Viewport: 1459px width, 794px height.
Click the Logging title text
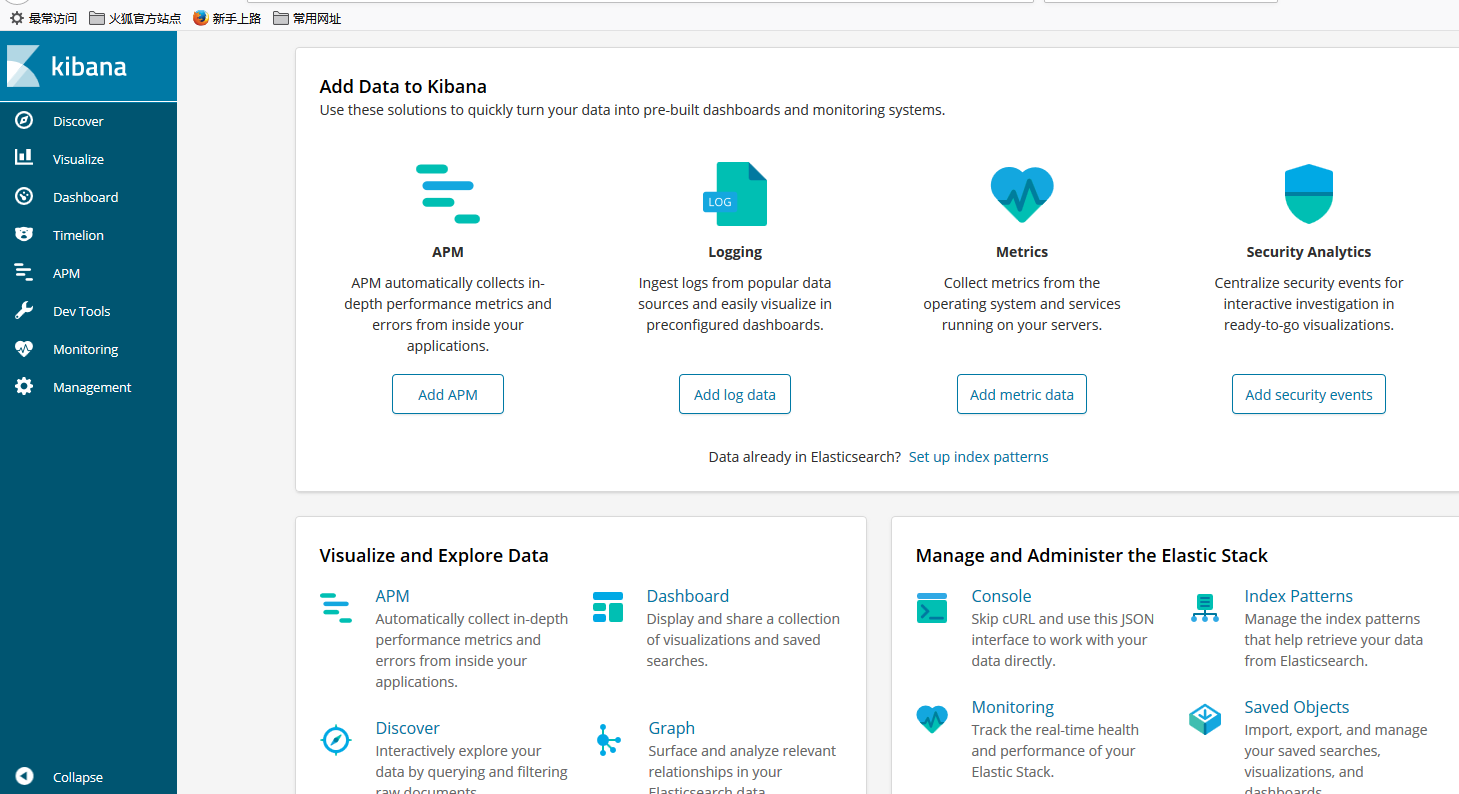click(735, 252)
